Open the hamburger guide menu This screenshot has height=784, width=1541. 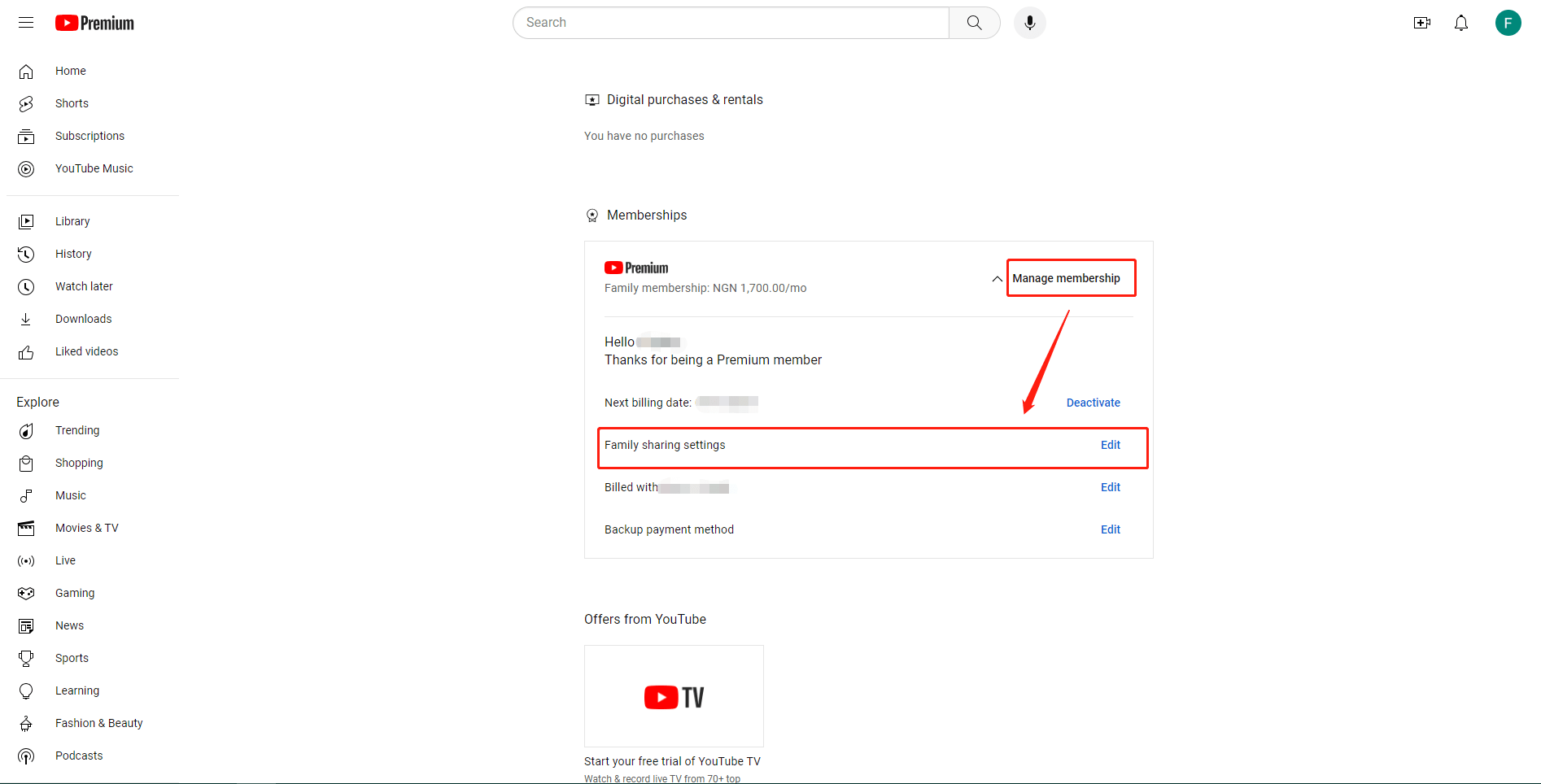[x=26, y=23]
